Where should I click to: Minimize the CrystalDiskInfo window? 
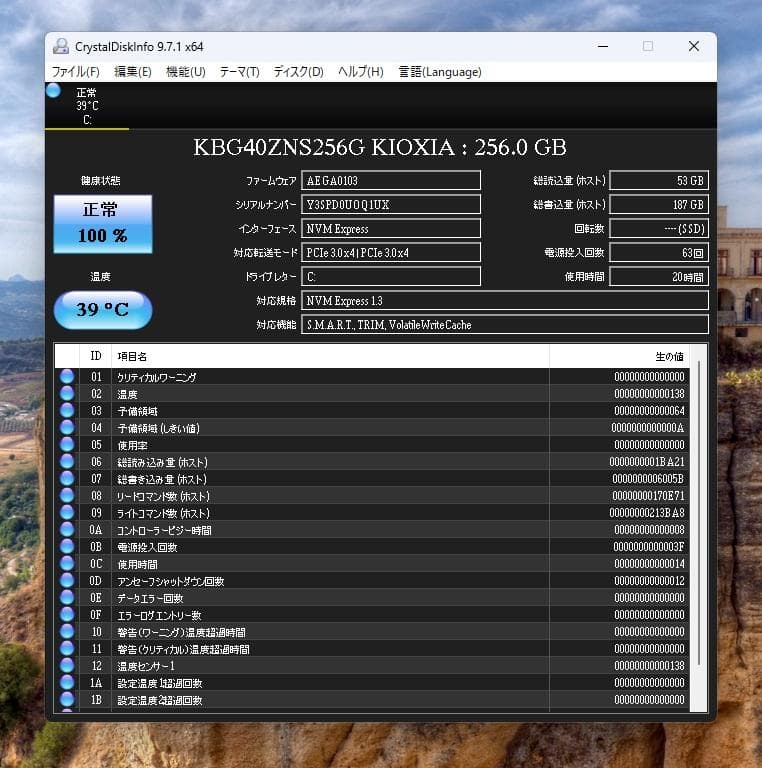pyautogui.click(x=603, y=47)
